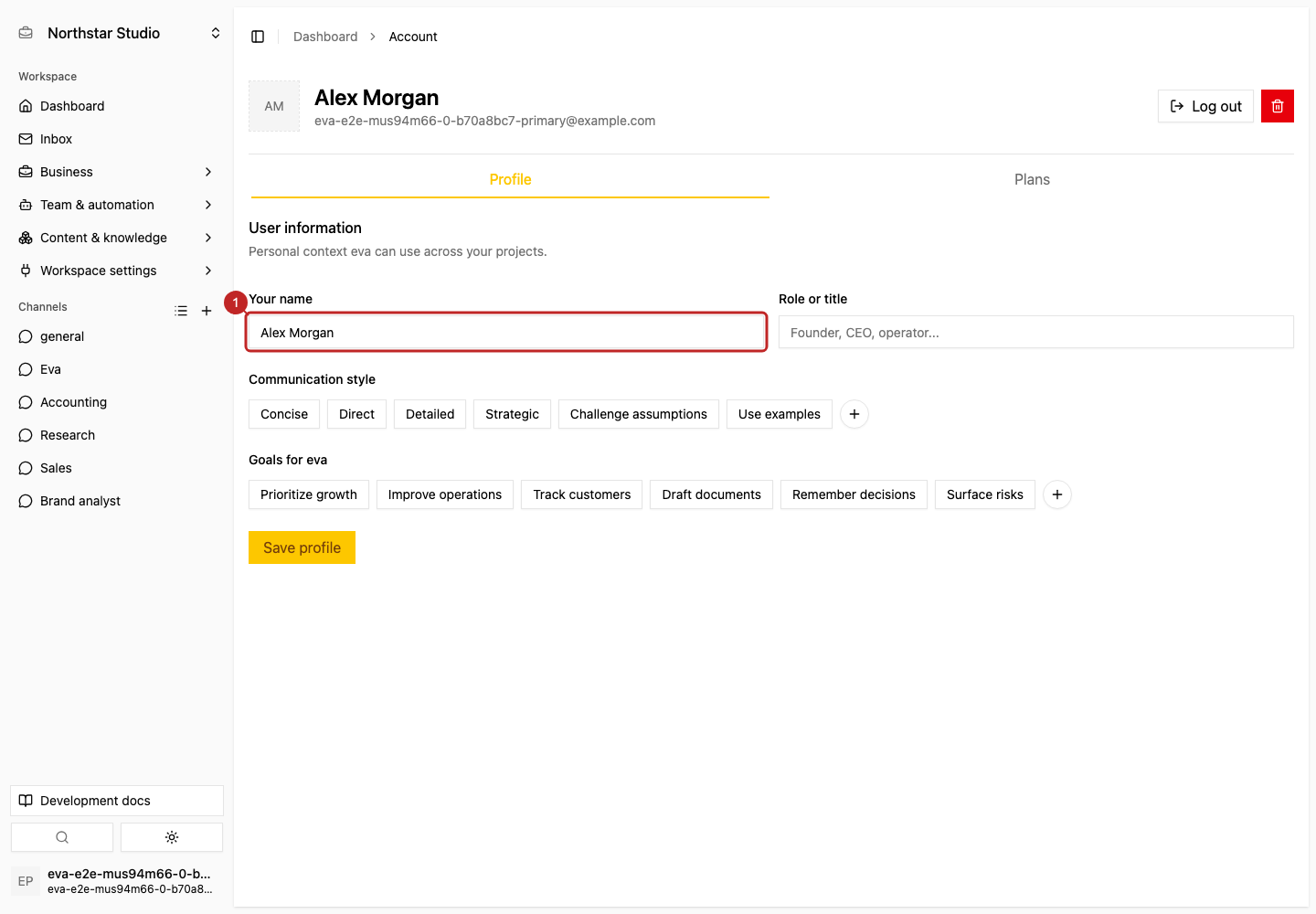Select the Prioritize growth goal
1316x914 pixels.
[309, 494]
